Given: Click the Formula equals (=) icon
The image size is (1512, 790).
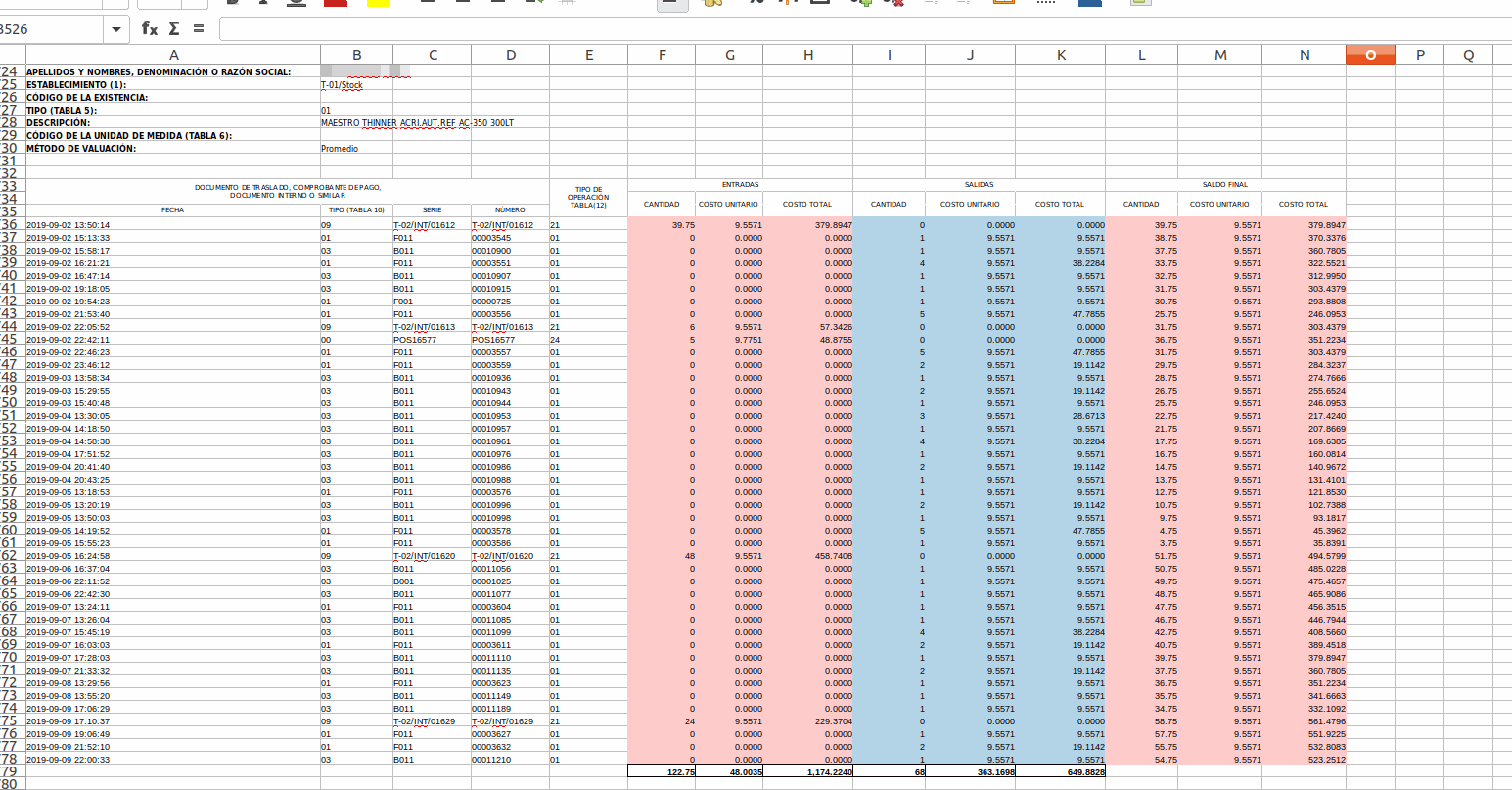Looking at the screenshot, I should click(x=199, y=28).
